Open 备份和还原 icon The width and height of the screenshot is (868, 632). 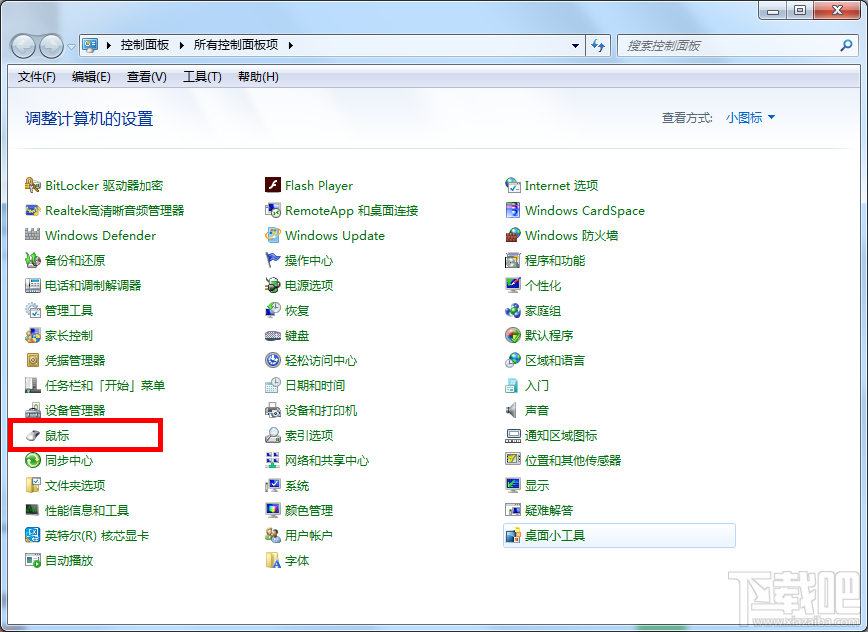point(33,260)
